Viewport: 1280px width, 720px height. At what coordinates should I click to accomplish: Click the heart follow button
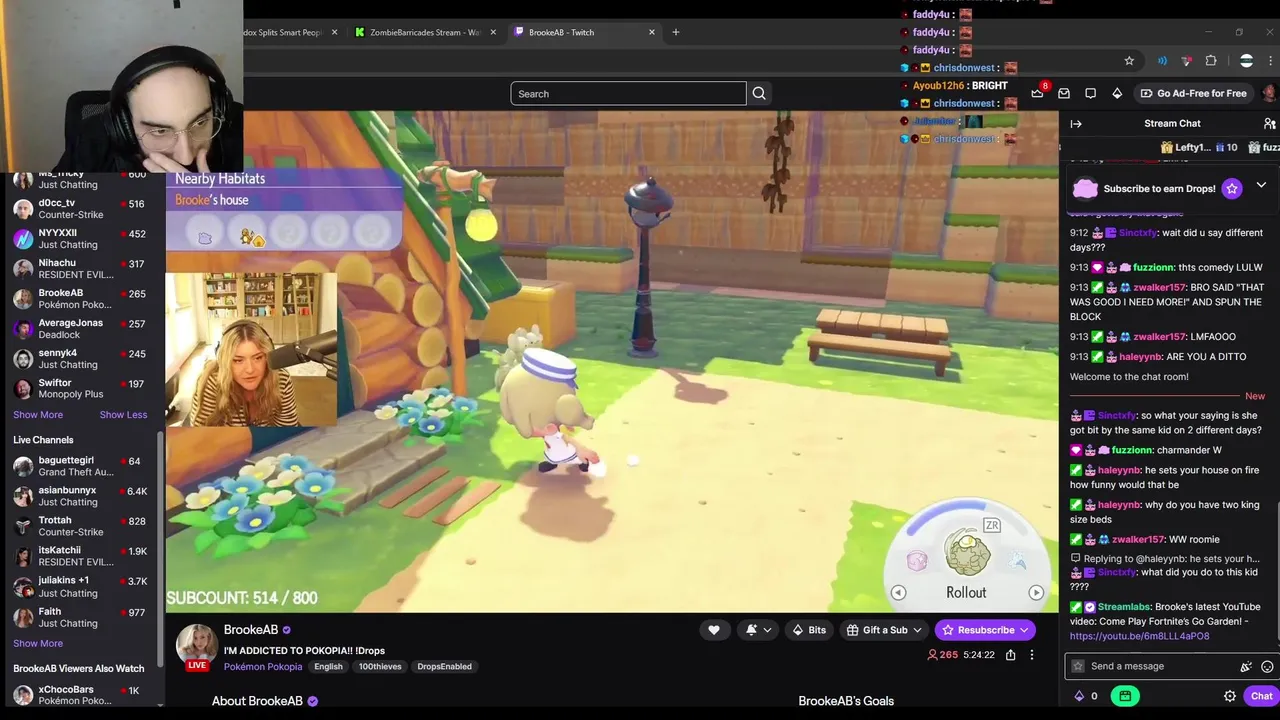point(714,630)
